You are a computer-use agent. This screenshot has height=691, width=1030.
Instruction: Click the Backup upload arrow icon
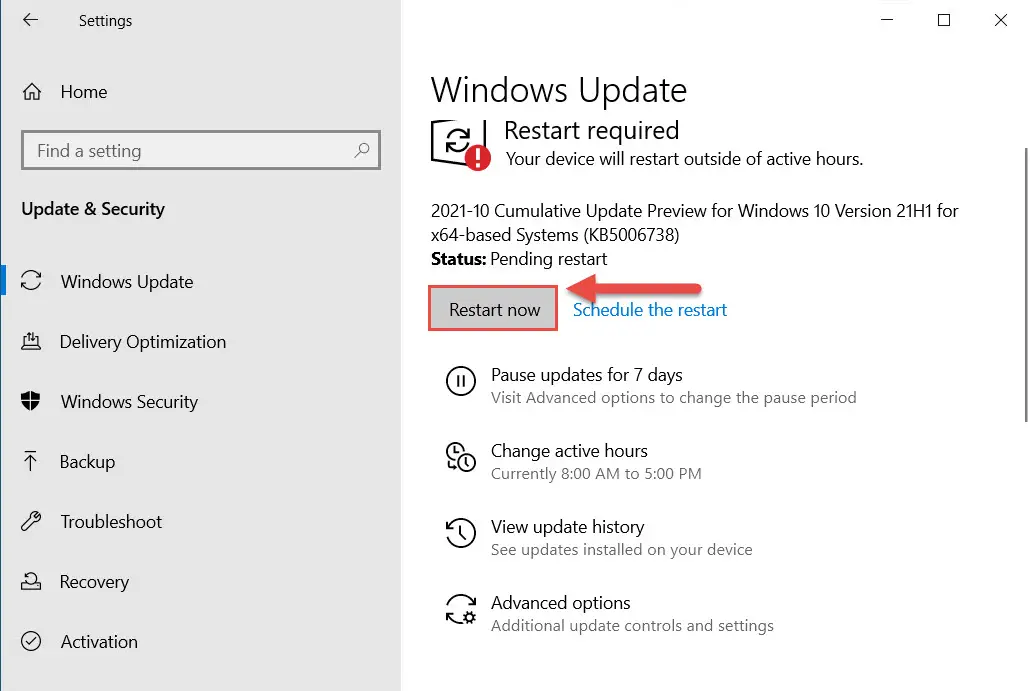[30, 461]
